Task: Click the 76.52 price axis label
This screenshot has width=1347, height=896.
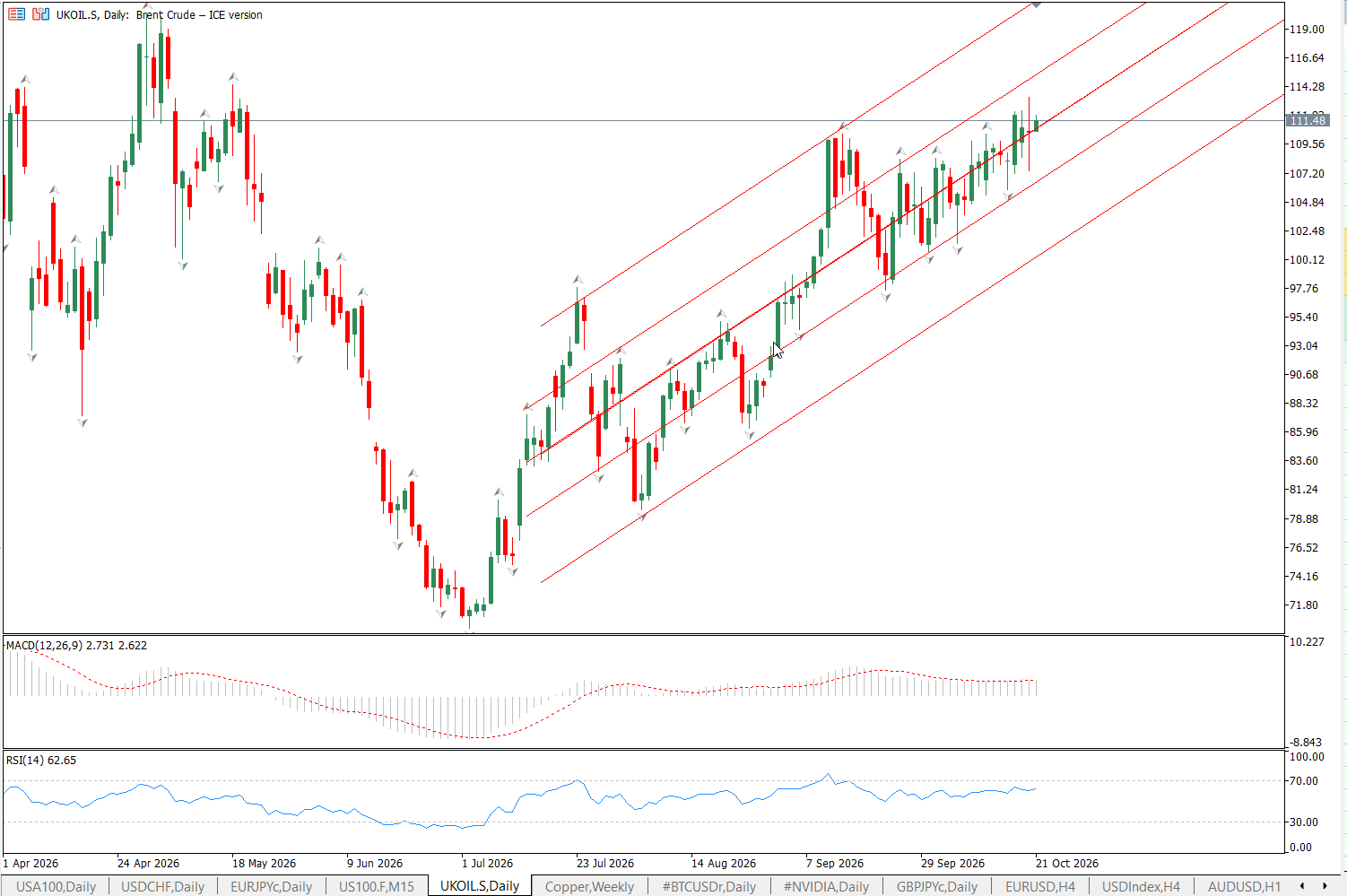Action: pos(1304,547)
